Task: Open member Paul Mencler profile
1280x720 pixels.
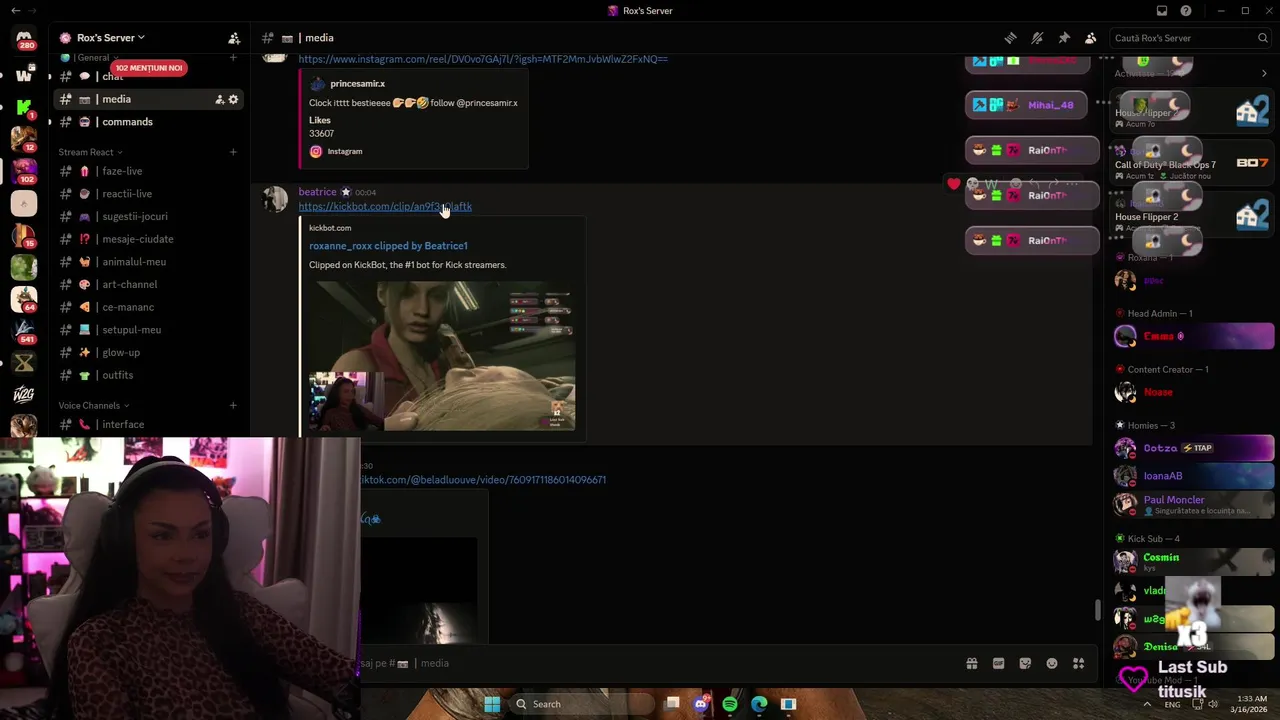Action: tap(1194, 504)
